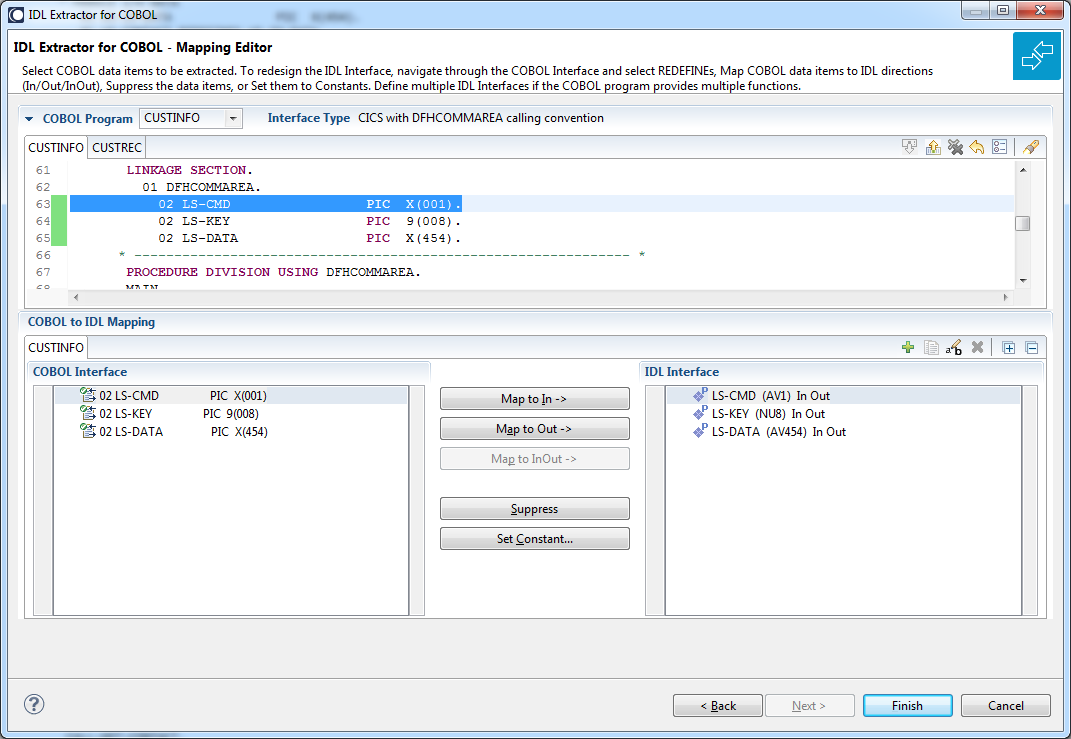Click the Suppress button
Screen dimensions: 1071x739
click(x=534, y=509)
